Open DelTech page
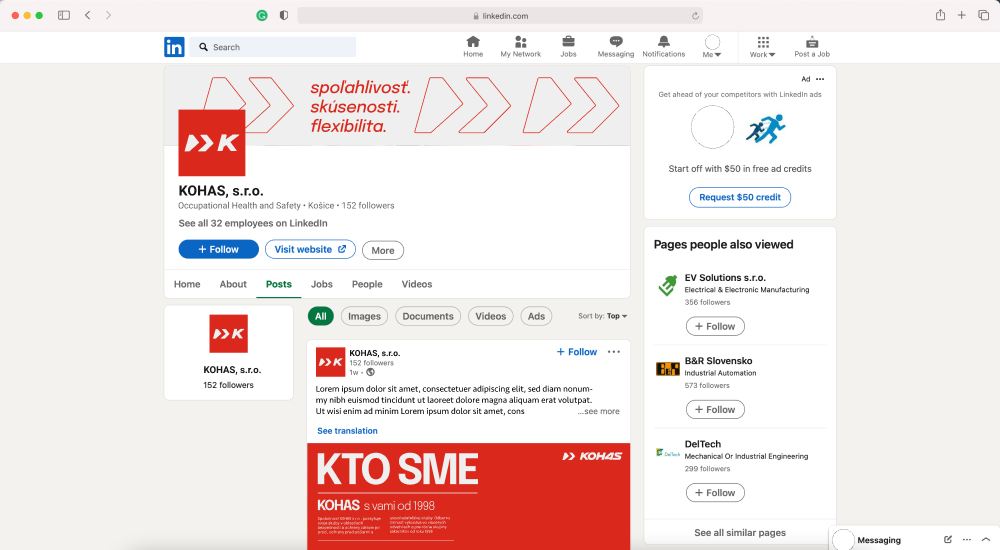This screenshot has width=1000, height=550. [703, 444]
